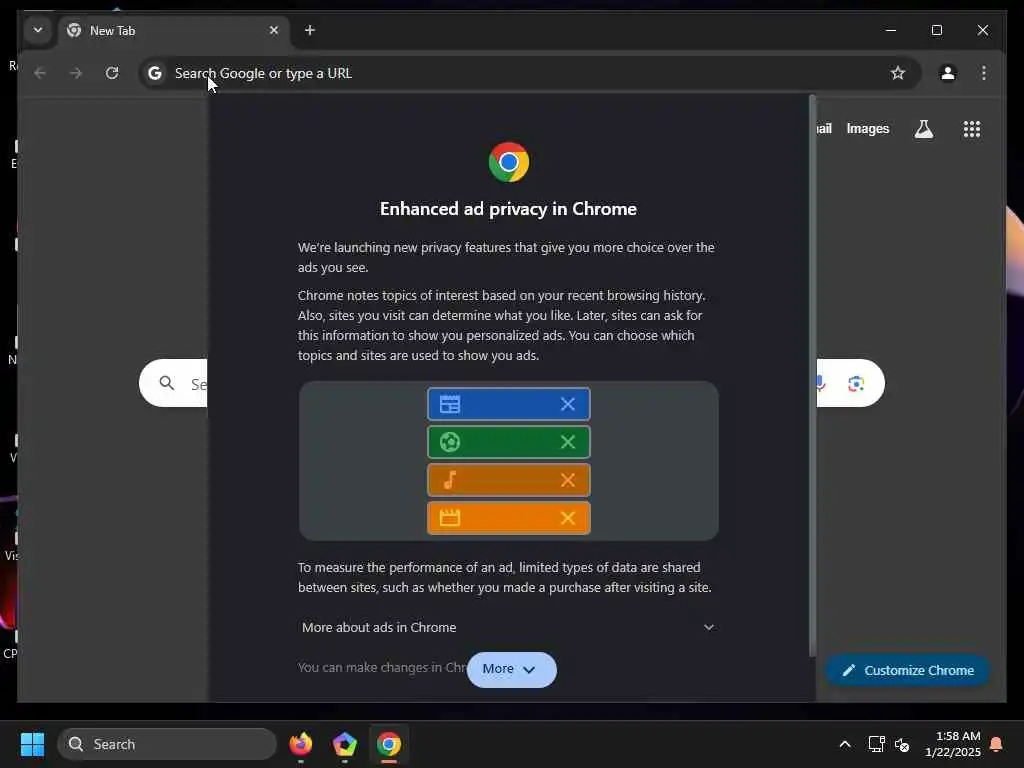Click the Chrome taskbar icon
Image resolution: width=1024 pixels, height=768 pixels.
point(389,744)
